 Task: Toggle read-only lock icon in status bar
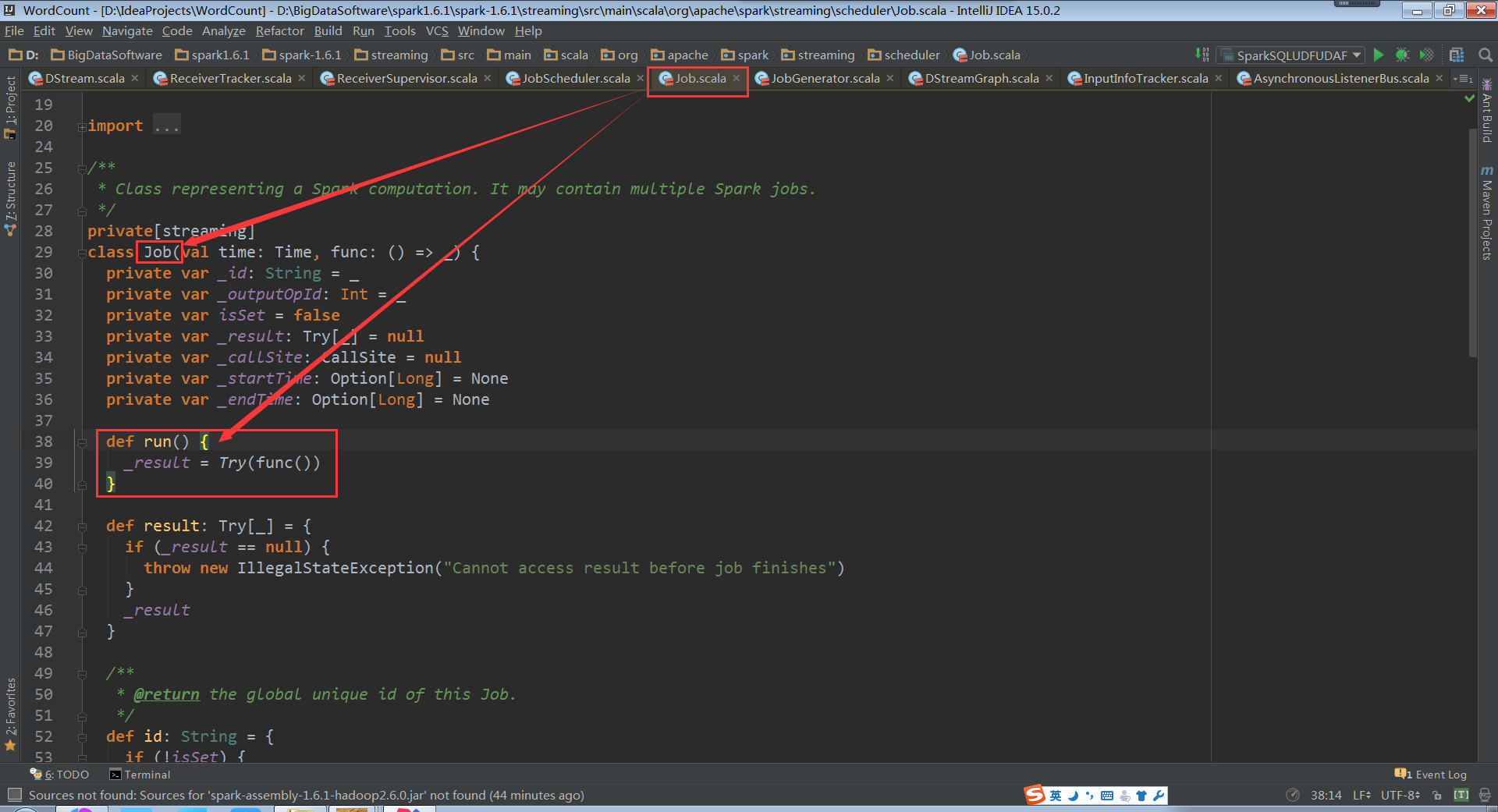[x=1437, y=795]
